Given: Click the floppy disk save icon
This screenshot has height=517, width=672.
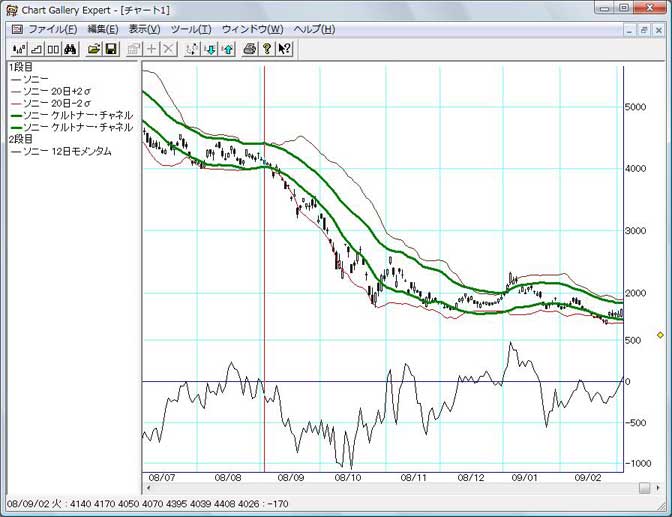Looking at the screenshot, I should [x=111, y=48].
